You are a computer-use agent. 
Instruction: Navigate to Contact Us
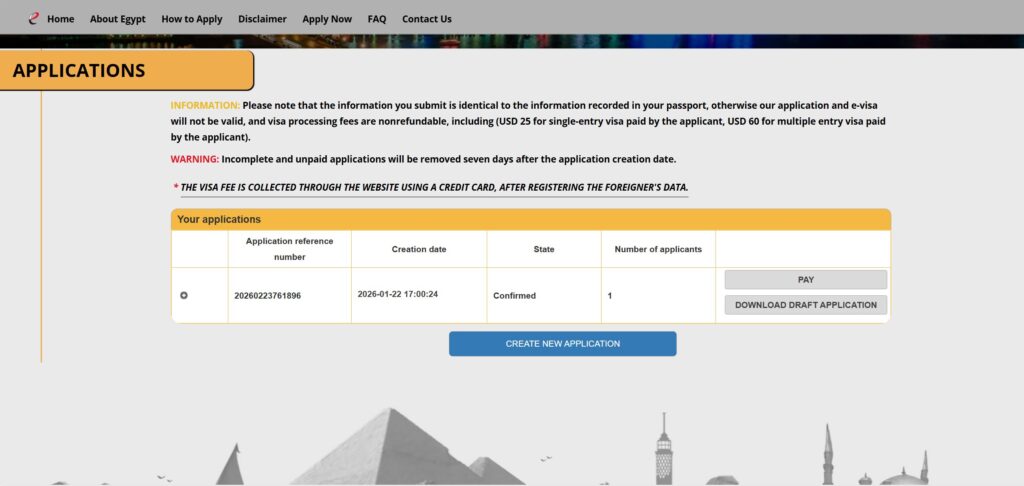pyautogui.click(x=427, y=19)
